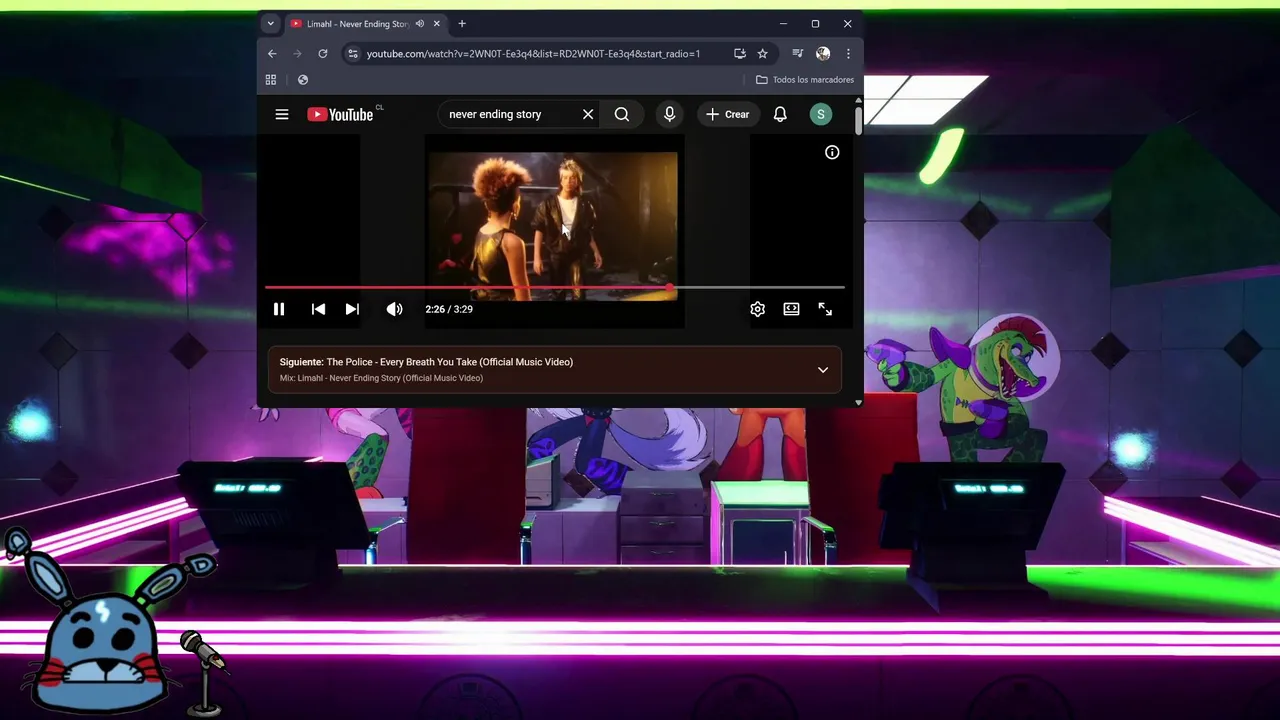The width and height of the screenshot is (1280, 720).
Task: Enter full screen video mode
Action: [x=825, y=309]
